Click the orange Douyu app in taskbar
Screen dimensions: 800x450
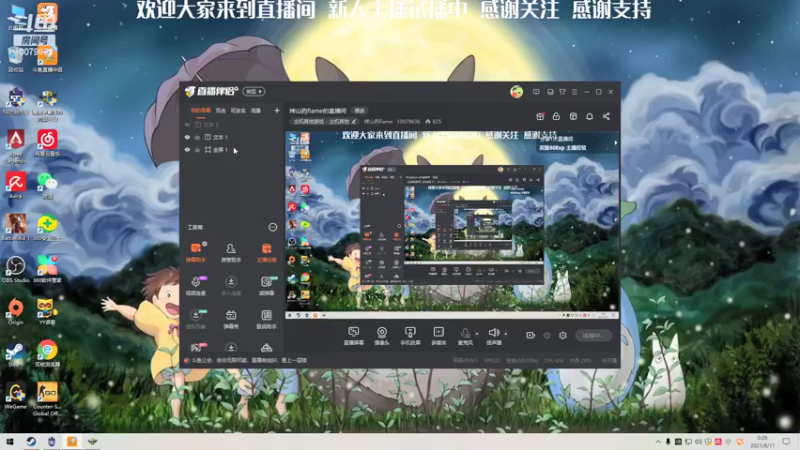[72, 441]
